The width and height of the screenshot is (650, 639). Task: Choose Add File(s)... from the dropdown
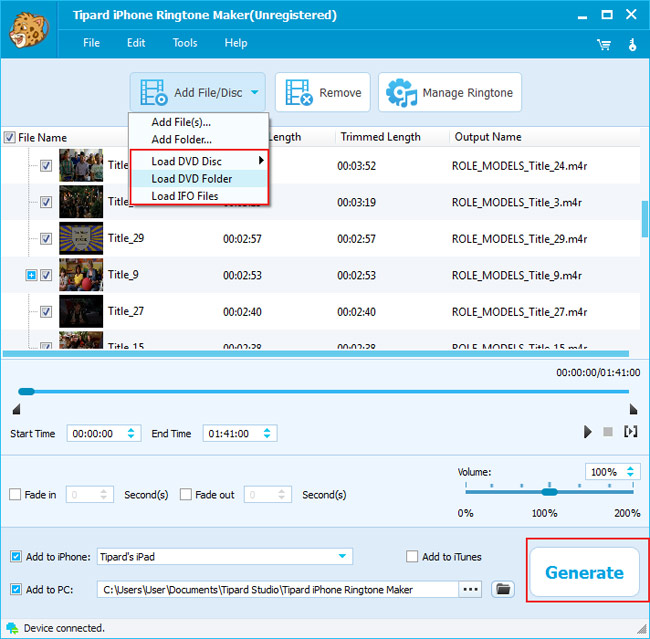point(199,122)
